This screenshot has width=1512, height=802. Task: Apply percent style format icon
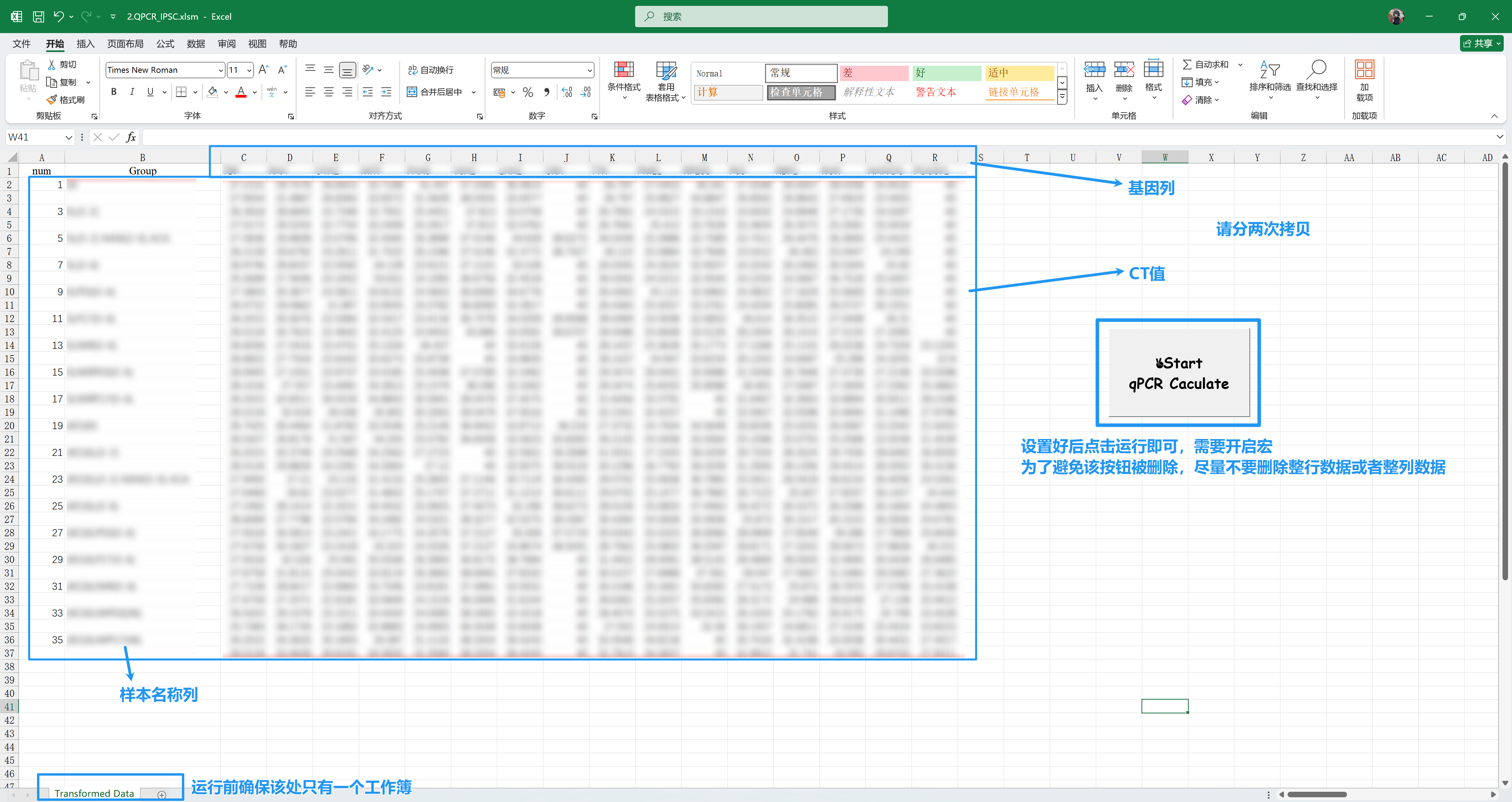[x=528, y=92]
